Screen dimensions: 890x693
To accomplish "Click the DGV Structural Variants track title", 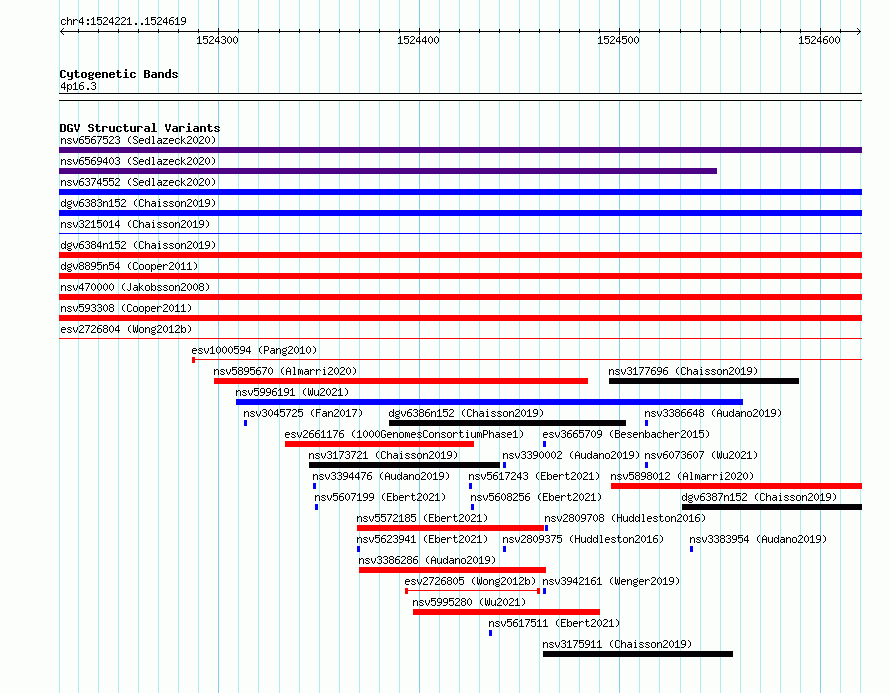I will click(140, 128).
